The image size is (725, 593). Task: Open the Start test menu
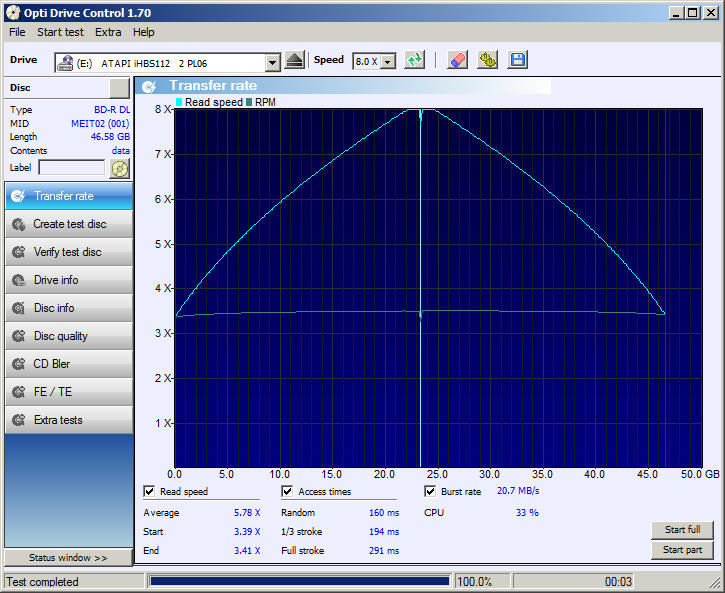60,32
